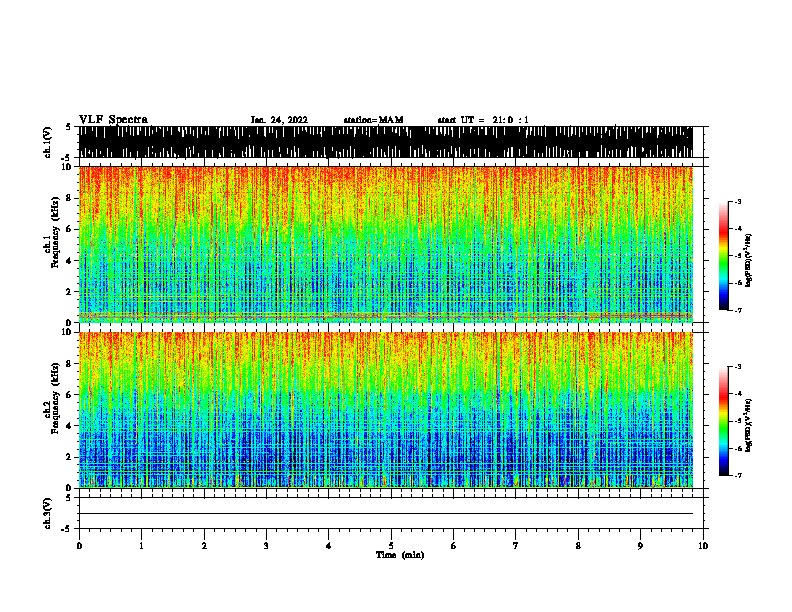Click the ch.2 color scale bar

pos(723,421)
